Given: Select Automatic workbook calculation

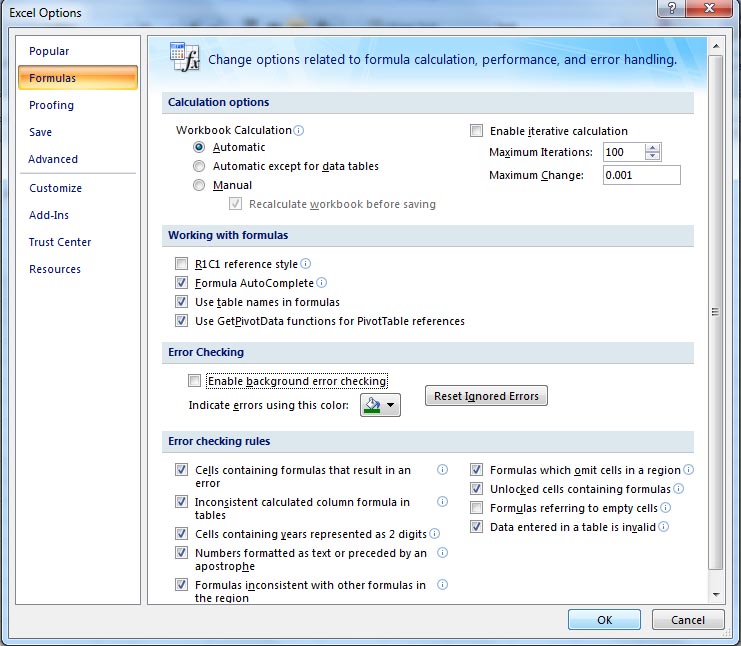Looking at the screenshot, I should (x=199, y=147).
